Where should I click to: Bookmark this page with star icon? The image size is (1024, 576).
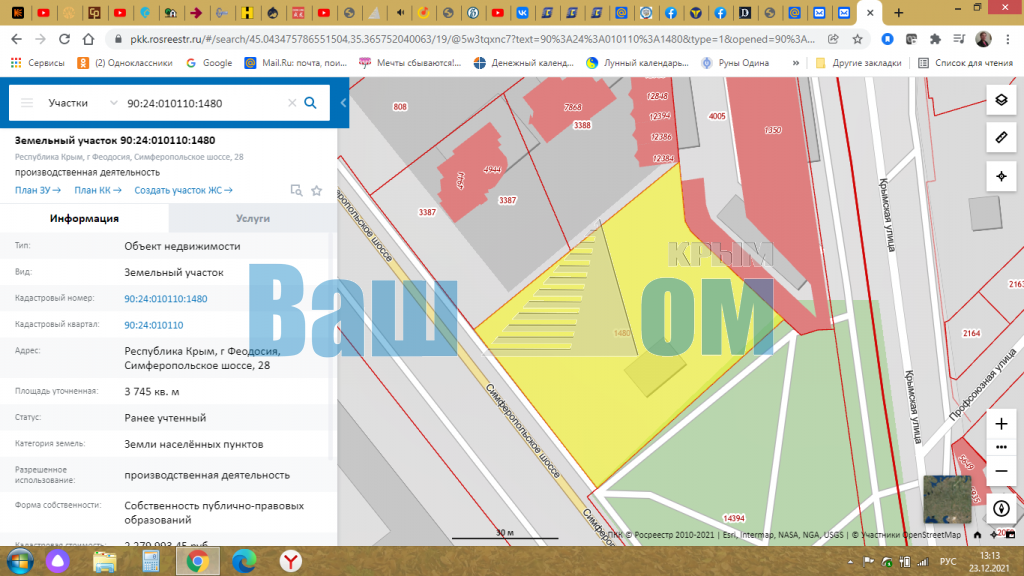pos(857,39)
